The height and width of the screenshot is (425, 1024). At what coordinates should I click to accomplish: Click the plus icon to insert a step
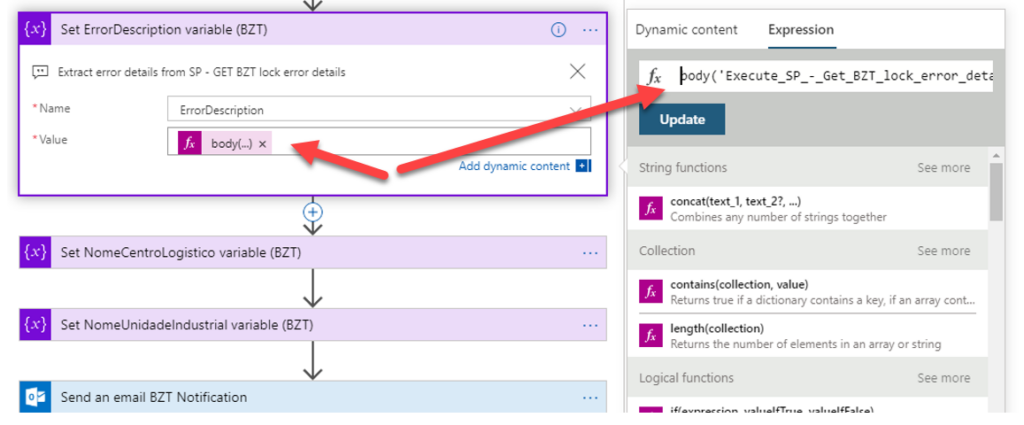coord(313,212)
